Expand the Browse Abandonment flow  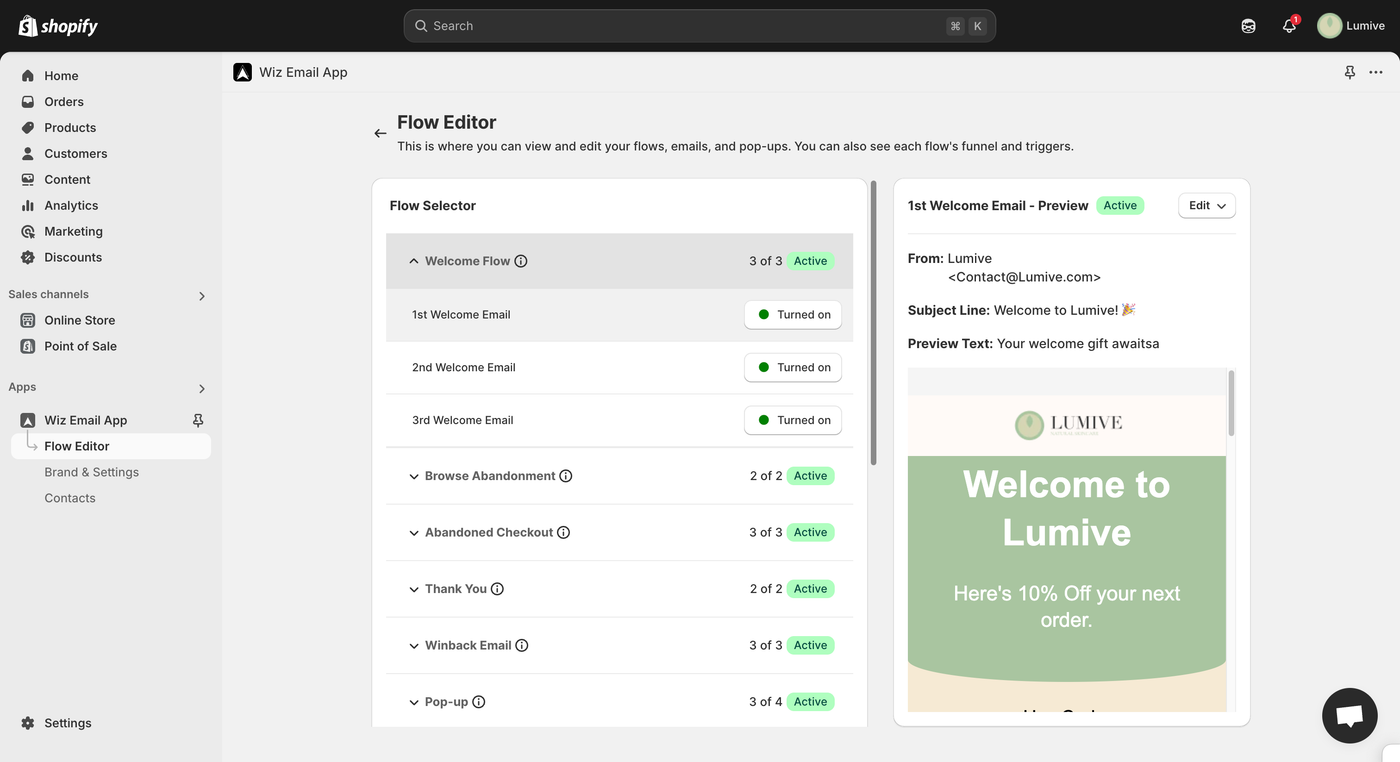click(414, 476)
